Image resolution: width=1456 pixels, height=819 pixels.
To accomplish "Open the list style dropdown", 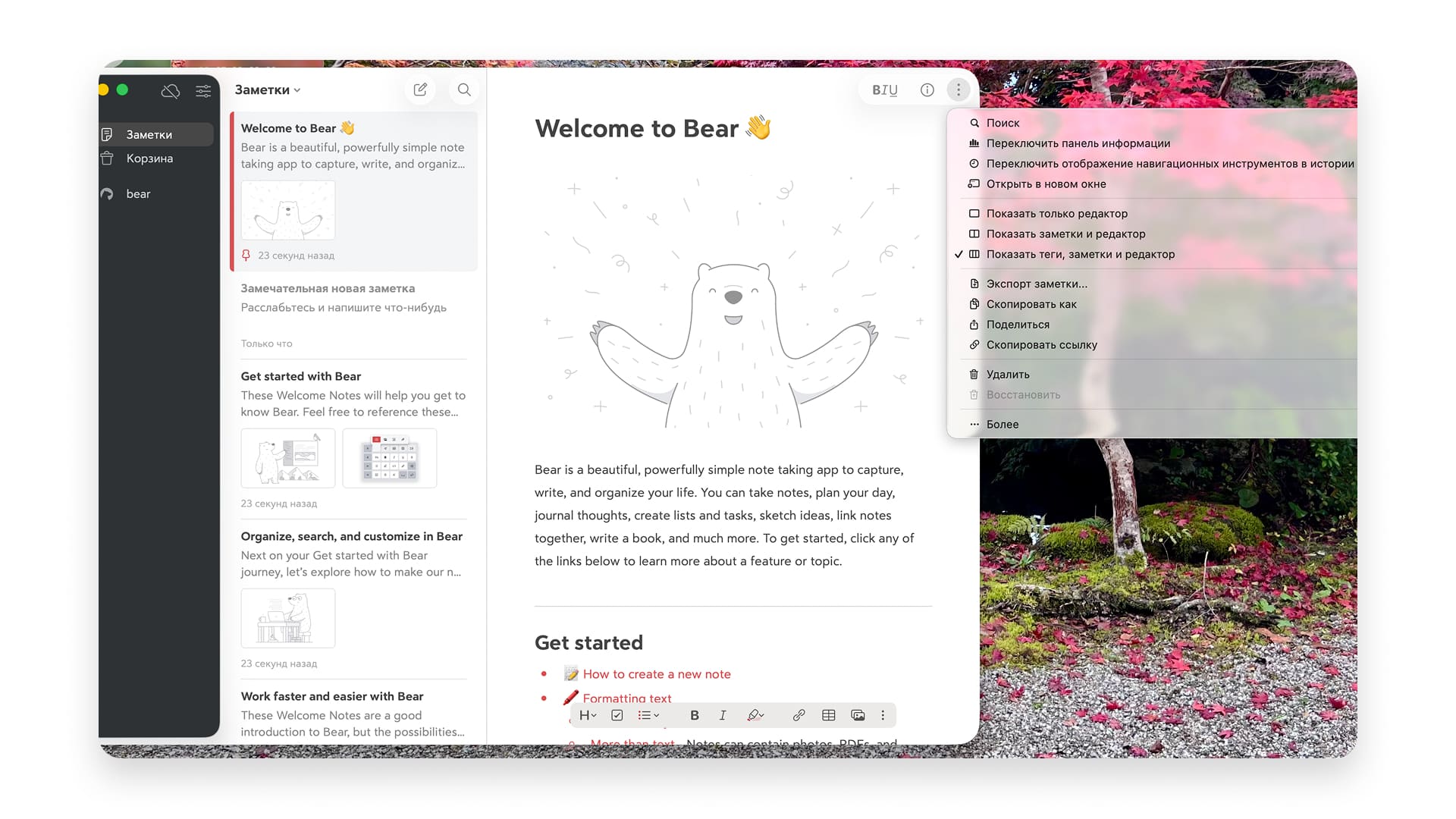I will [648, 715].
